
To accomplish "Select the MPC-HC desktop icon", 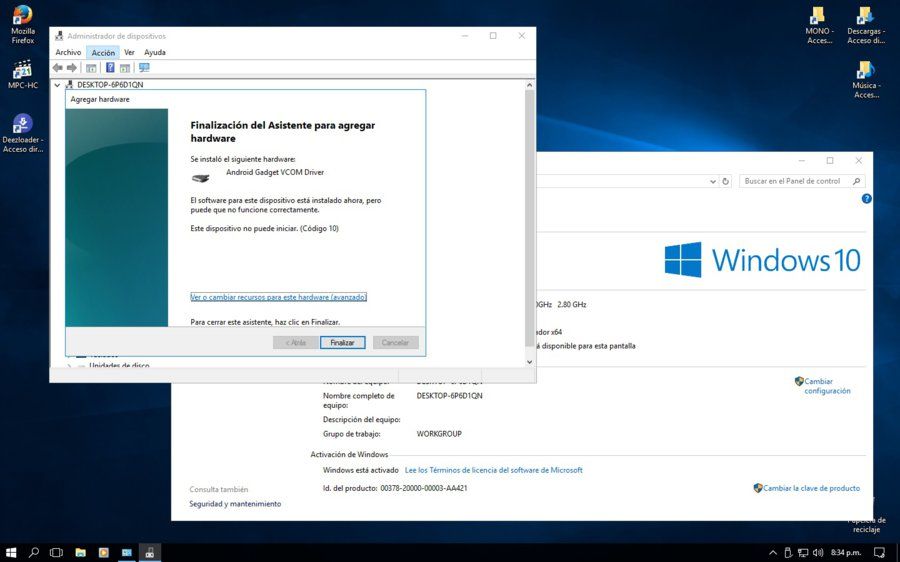I will [x=23, y=75].
